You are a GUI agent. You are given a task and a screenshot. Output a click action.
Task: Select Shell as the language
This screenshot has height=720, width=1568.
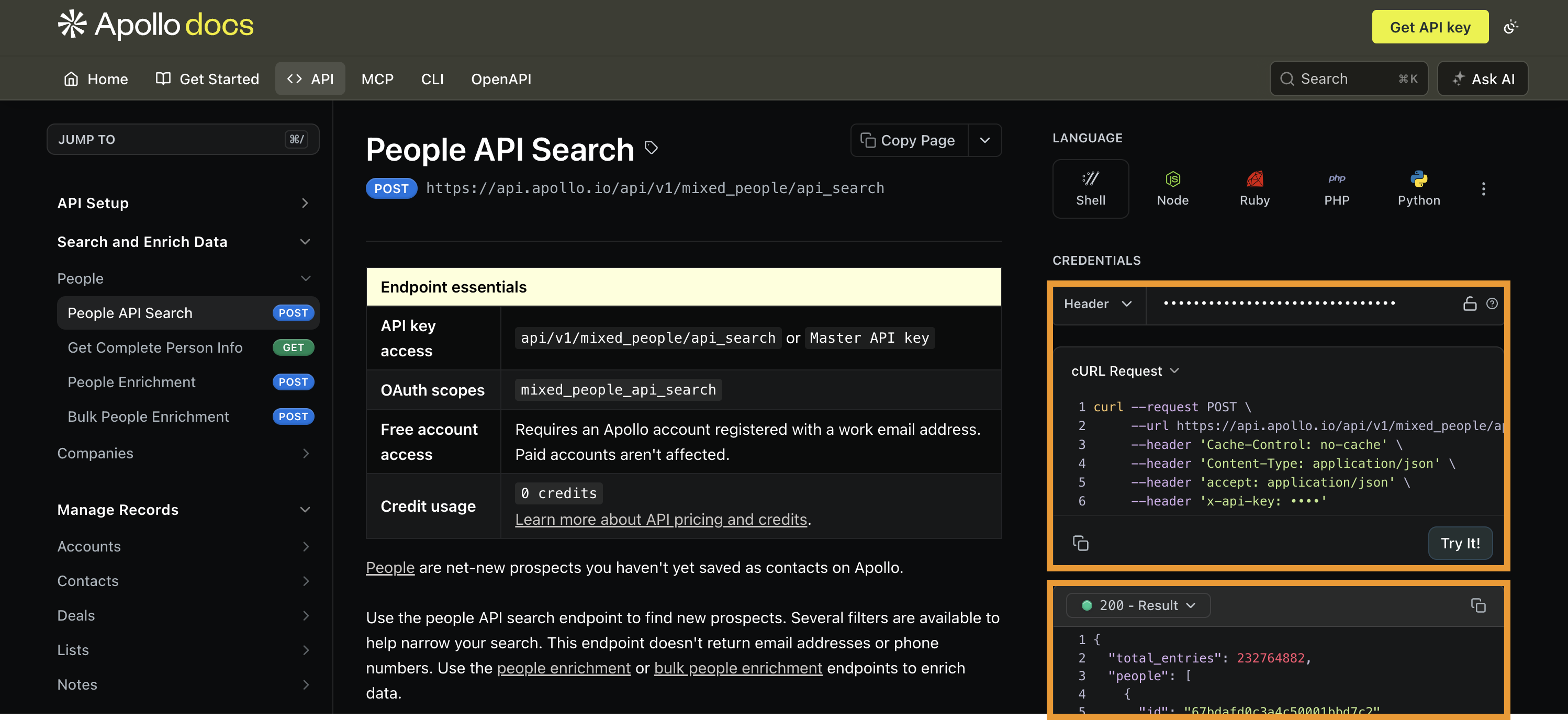1090,189
